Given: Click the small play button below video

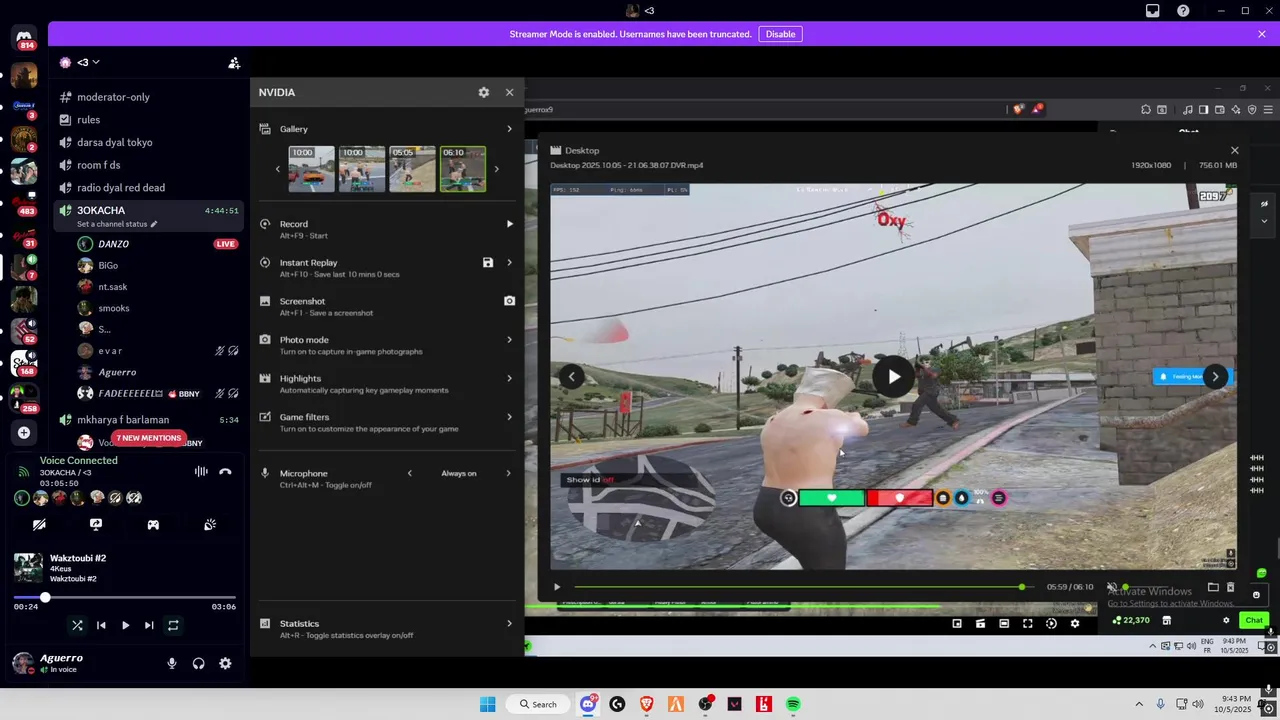Looking at the screenshot, I should coord(557,587).
